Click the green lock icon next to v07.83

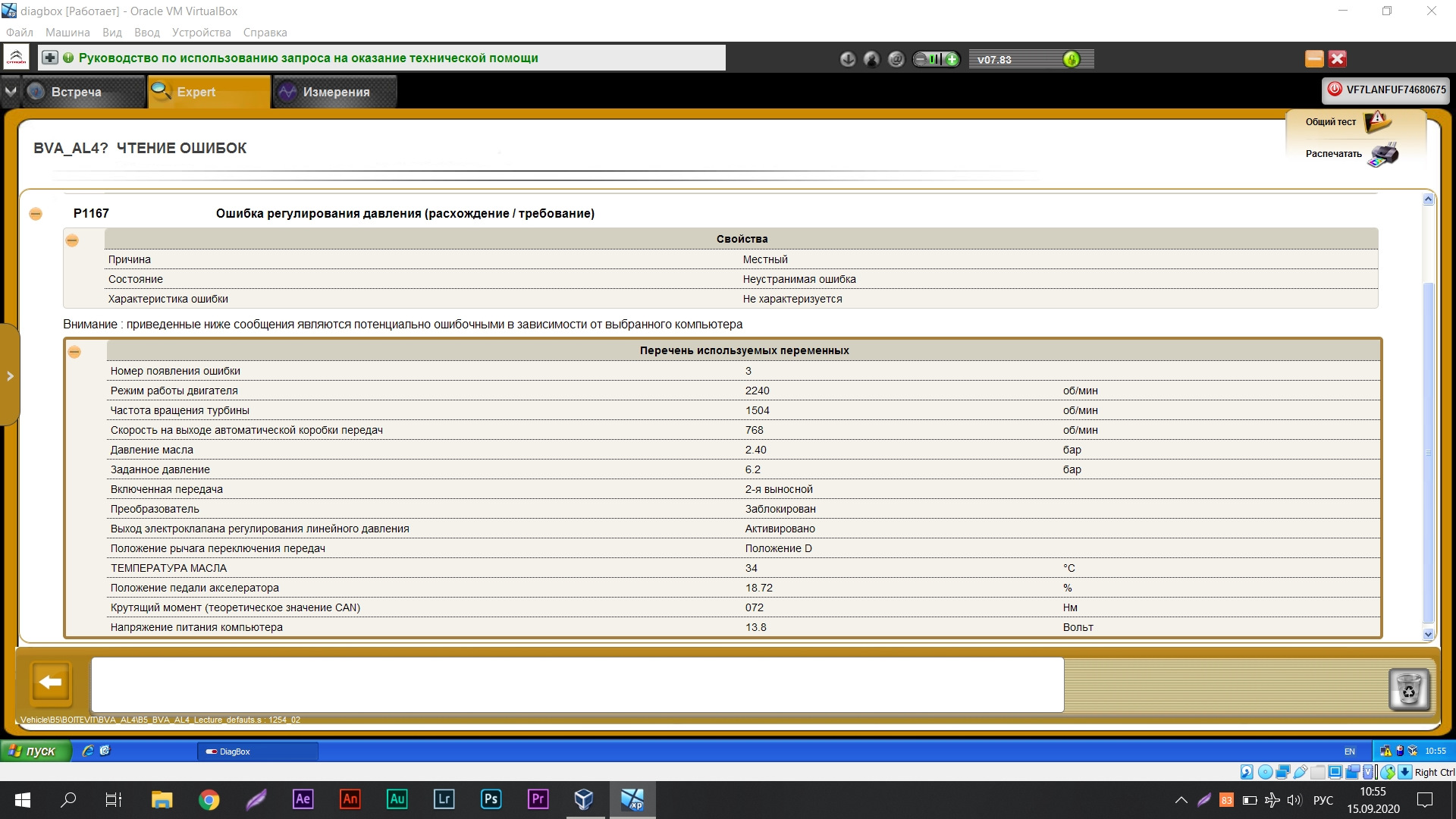pyautogui.click(x=1072, y=59)
